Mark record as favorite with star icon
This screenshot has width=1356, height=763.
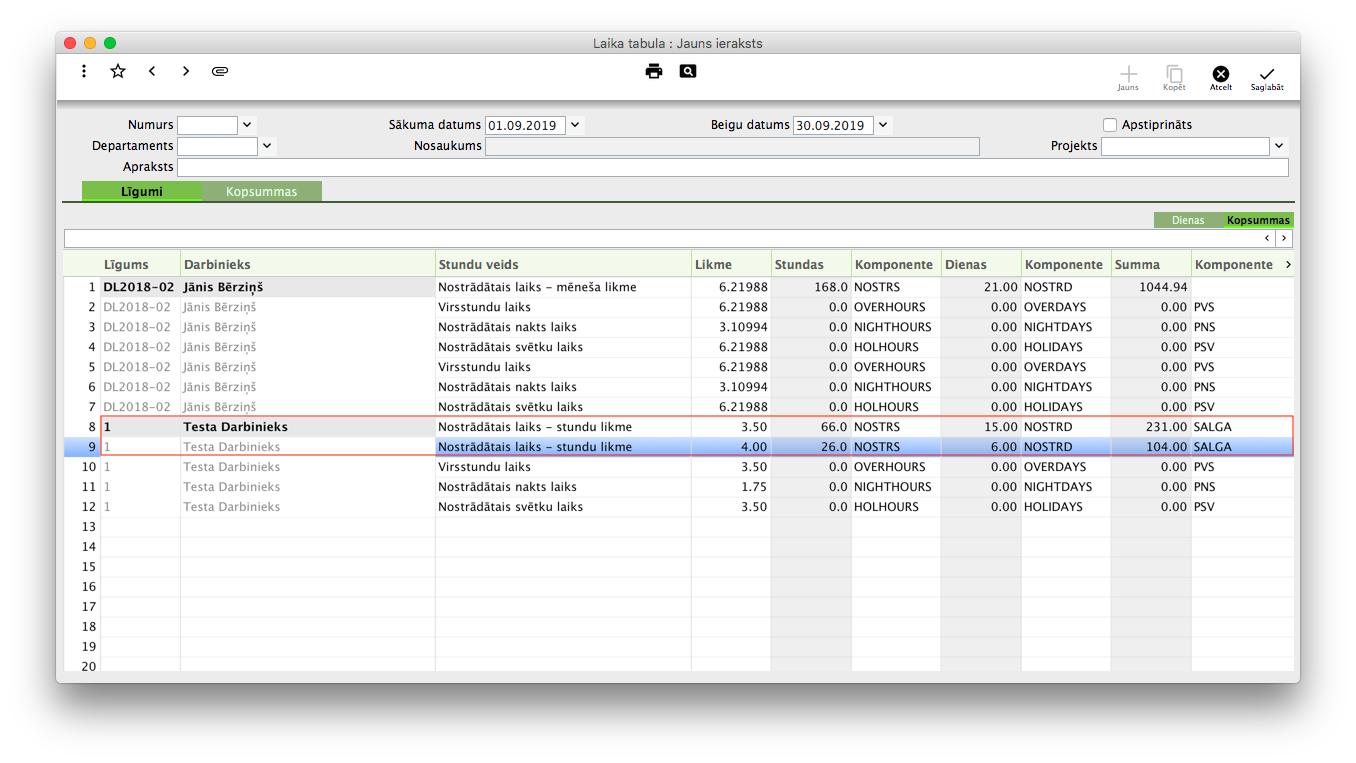[x=118, y=71]
